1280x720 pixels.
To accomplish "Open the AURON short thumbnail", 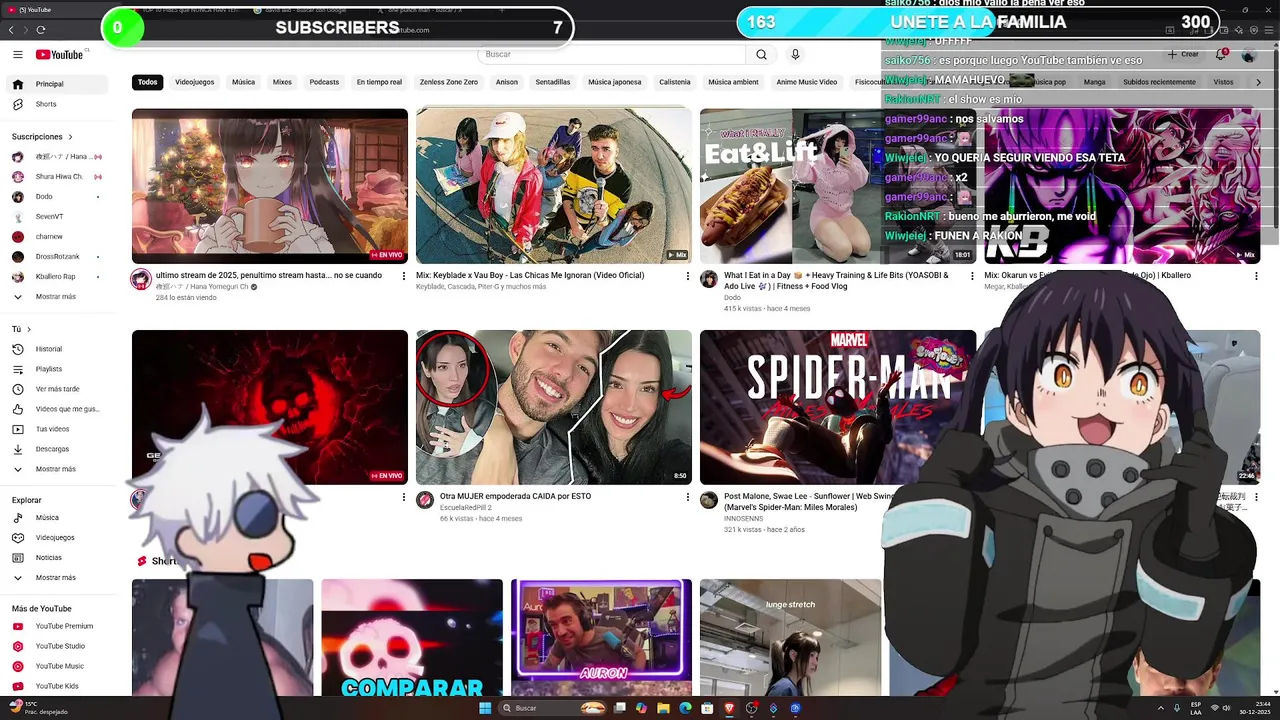I will coord(601,637).
